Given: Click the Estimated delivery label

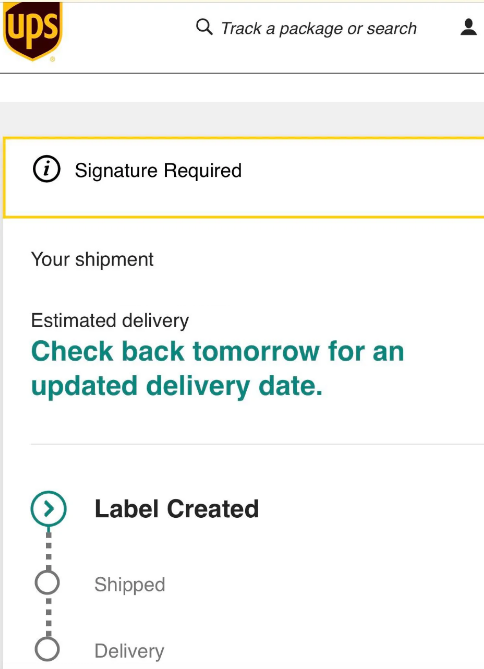Looking at the screenshot, I should (x=110, y=320).
